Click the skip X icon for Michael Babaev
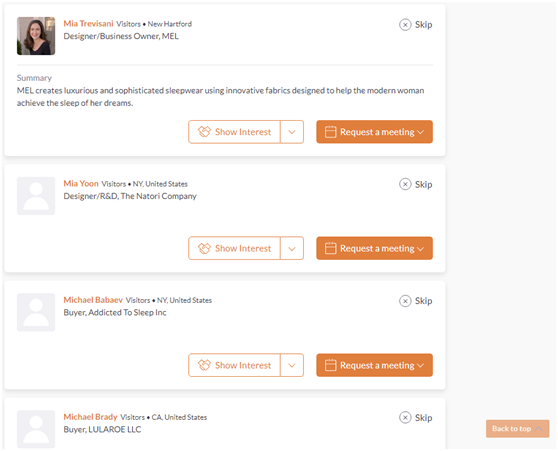Viewport: 558px width, 451px height. click(405, 301)
